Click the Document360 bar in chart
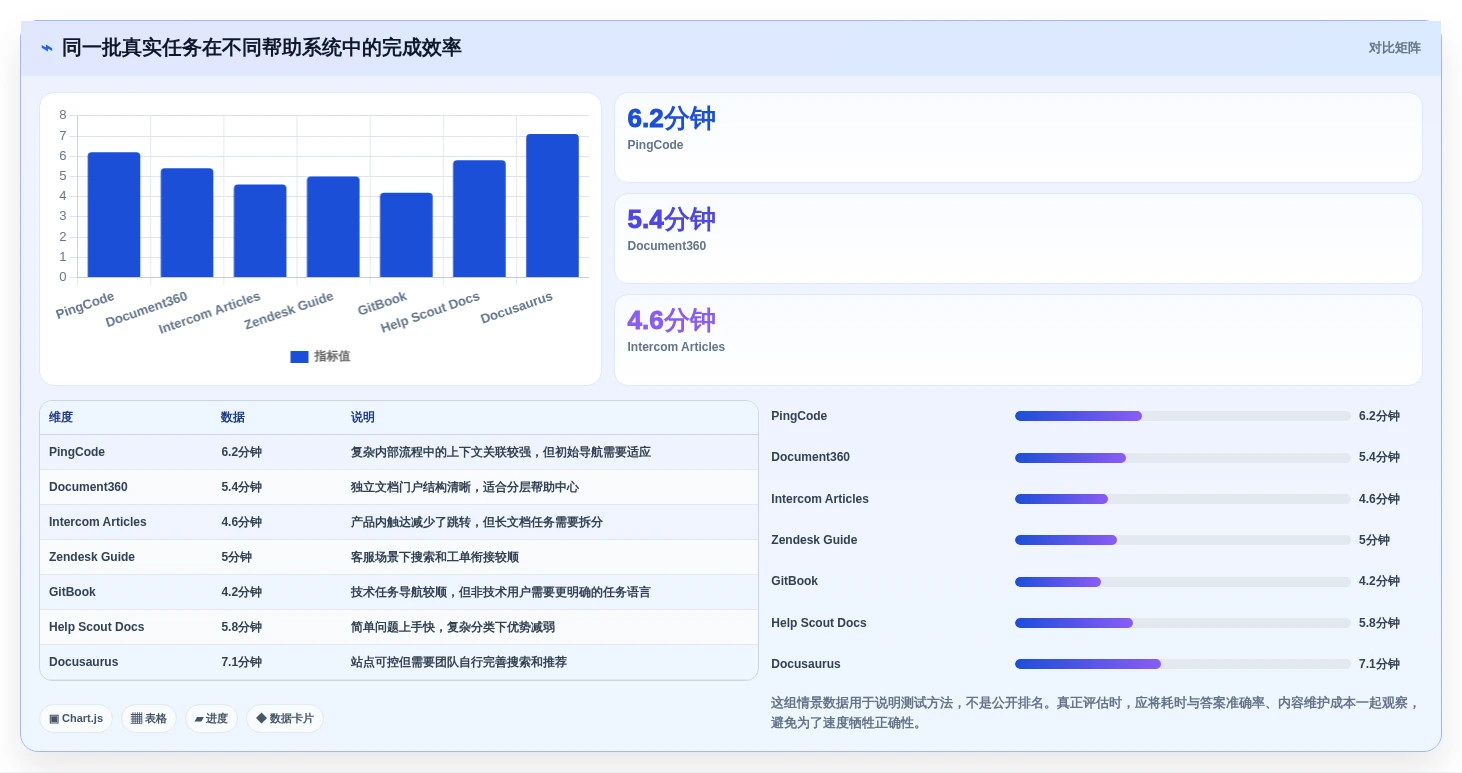Image resolution: width=1462 pixels, height=773 pixels. coord(187,222)
